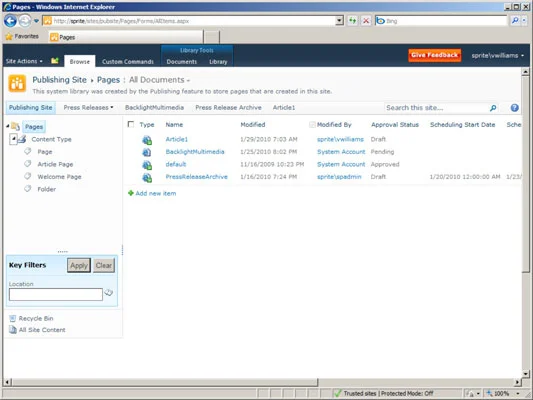Open the Site Actions dropdown menu
Image resolution: width=533 pixels, height=400 pixels.
pyautogui.click(x=24, y=61)
